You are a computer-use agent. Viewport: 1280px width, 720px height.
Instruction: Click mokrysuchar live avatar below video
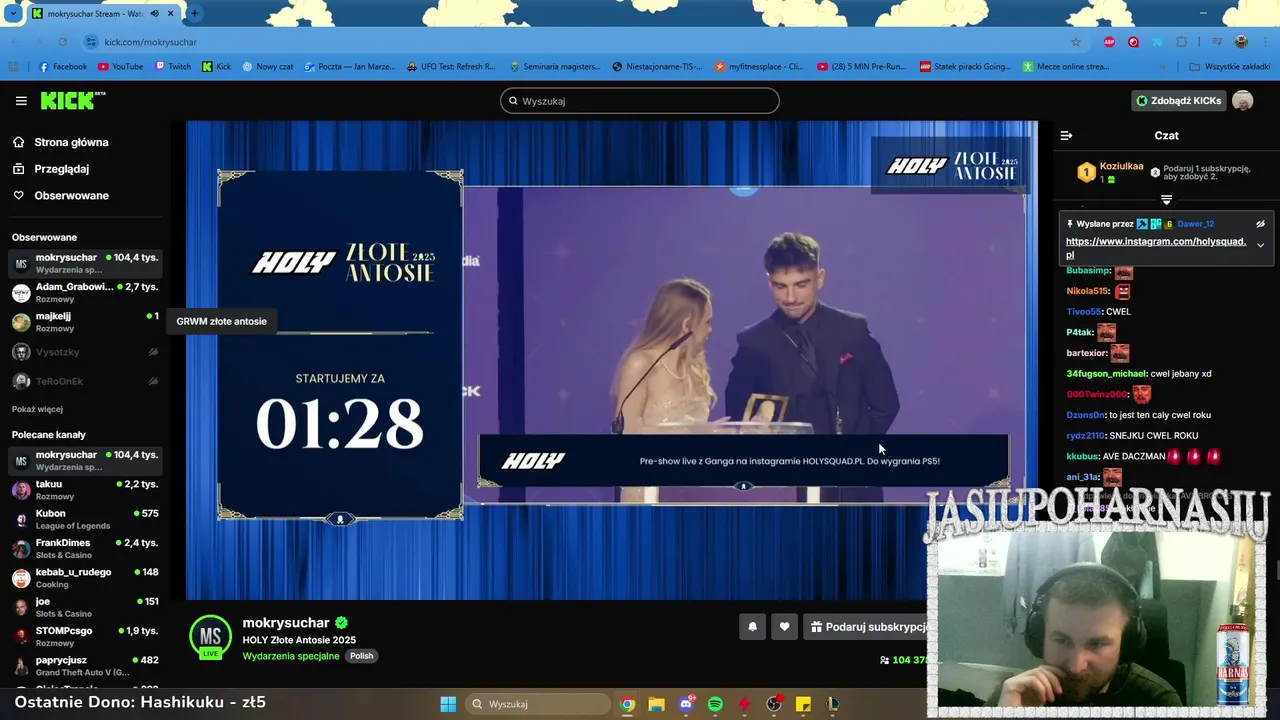pos(210,638)
